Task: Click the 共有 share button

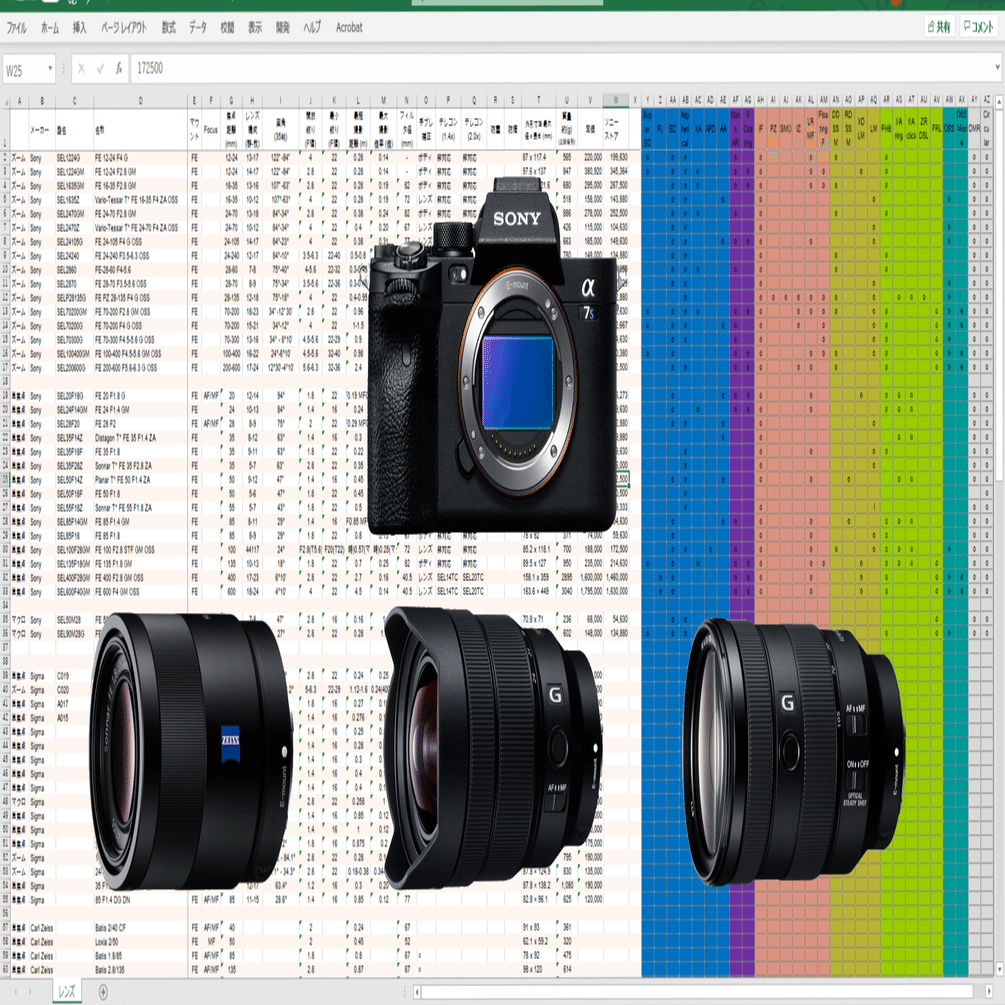Action: coord(939,27)
